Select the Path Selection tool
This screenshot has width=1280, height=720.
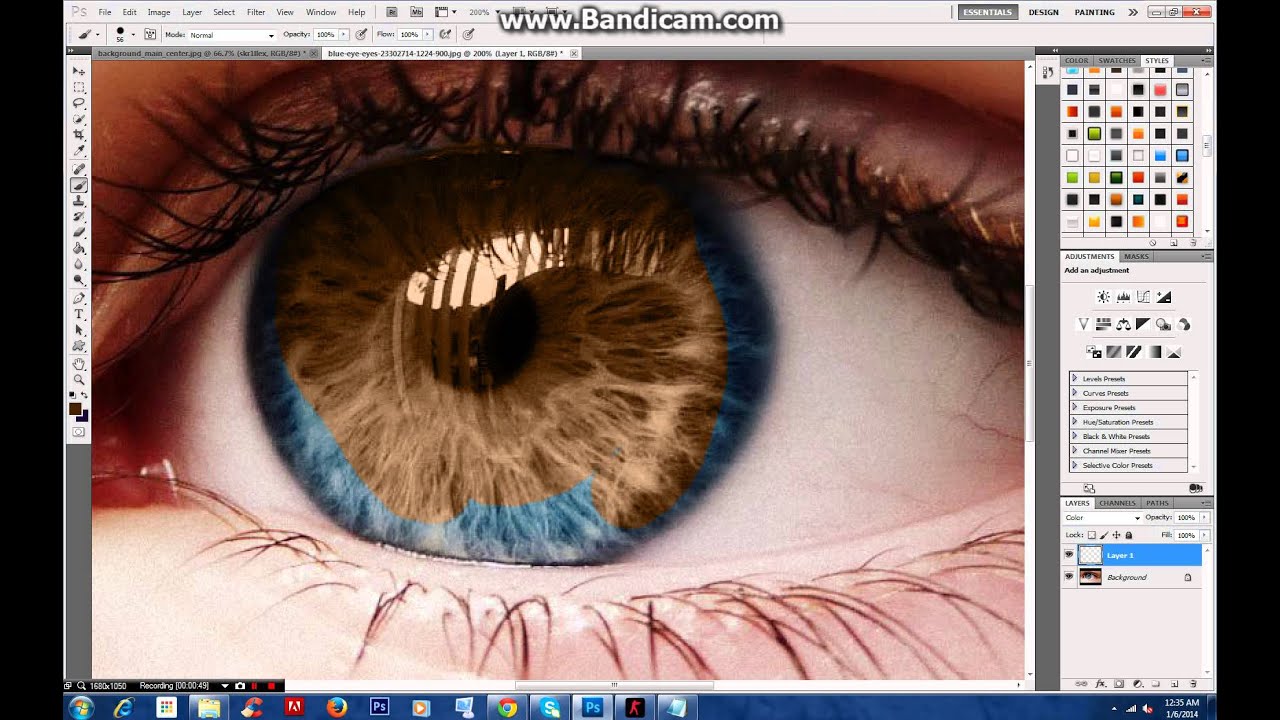click(x=79, y=330)
